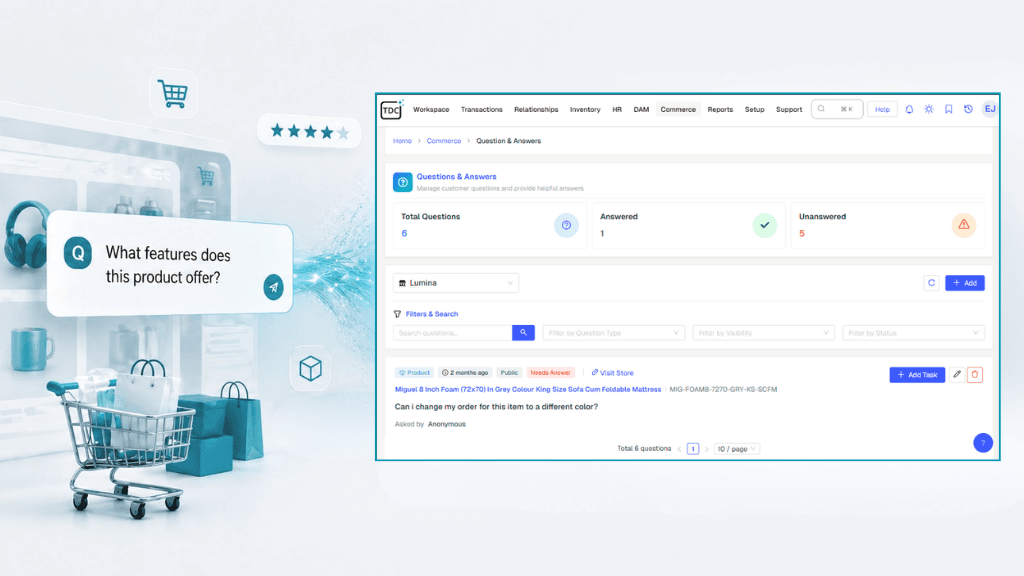This screenshot has height=576, width=1024.
Task: Click the Needs Answer tag
Action: [550, 373]
